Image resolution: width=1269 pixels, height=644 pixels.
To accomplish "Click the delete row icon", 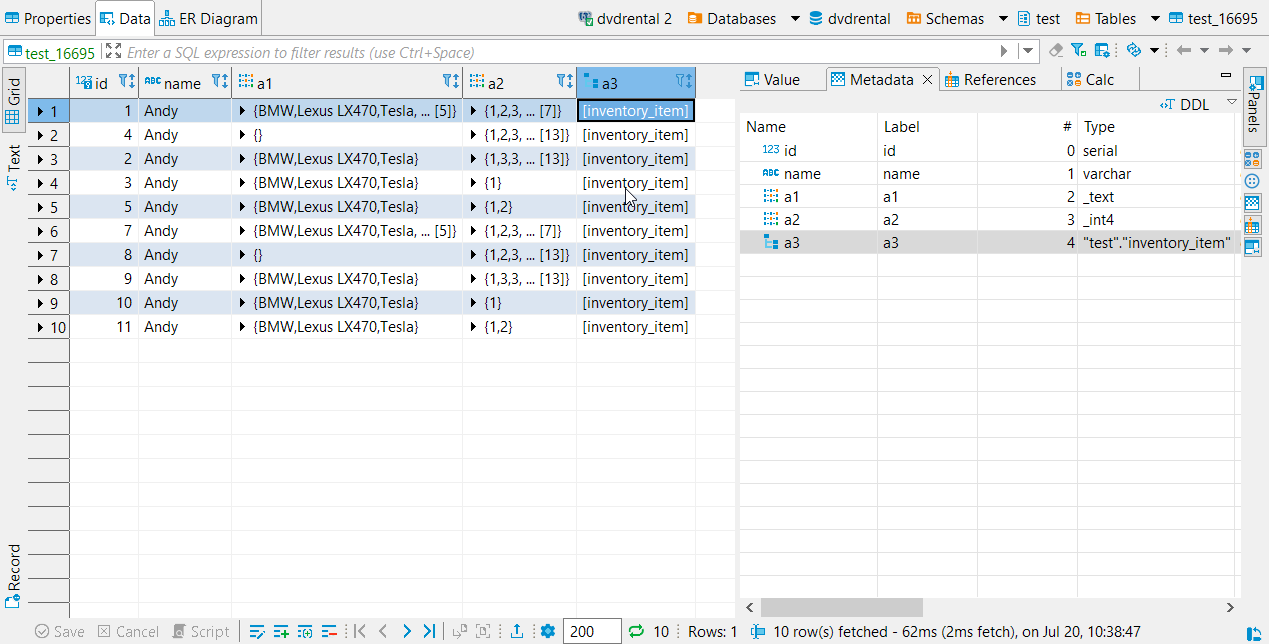I will pos(330,631).
